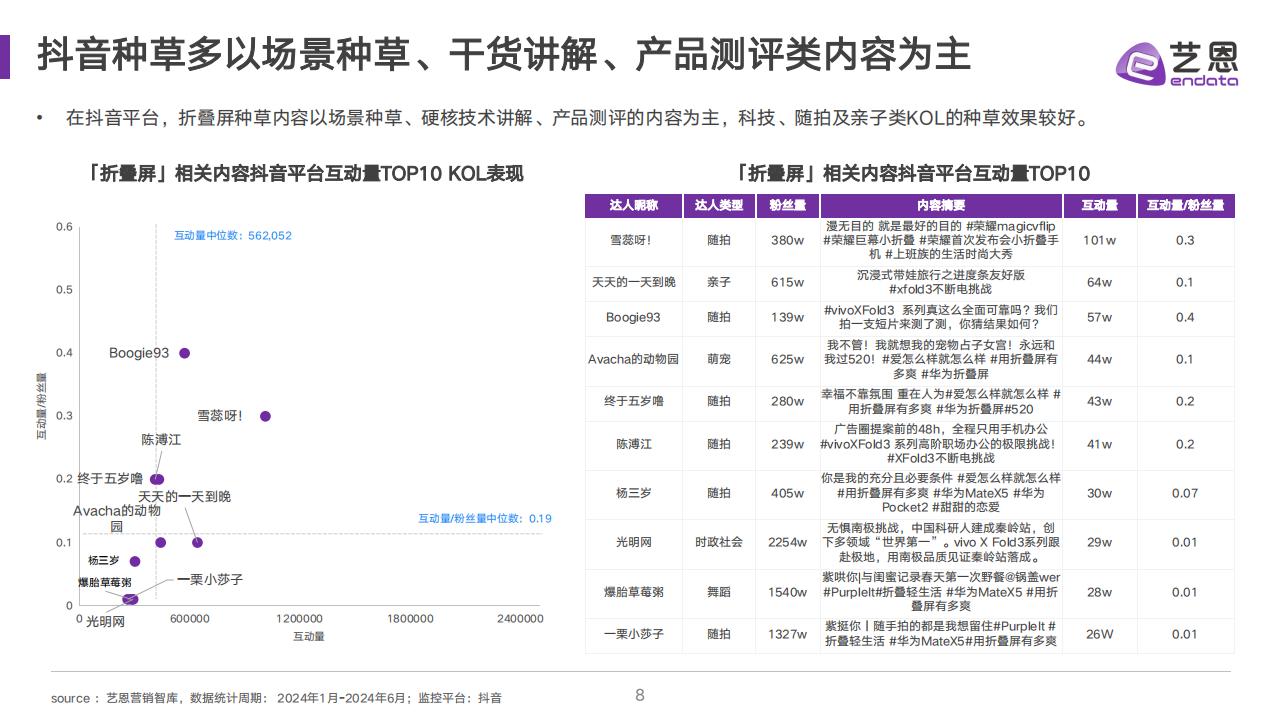Click the 亲子 type cell
Image resolution: width=1280 pixels, height=720 pixels.
click(719, 282)
